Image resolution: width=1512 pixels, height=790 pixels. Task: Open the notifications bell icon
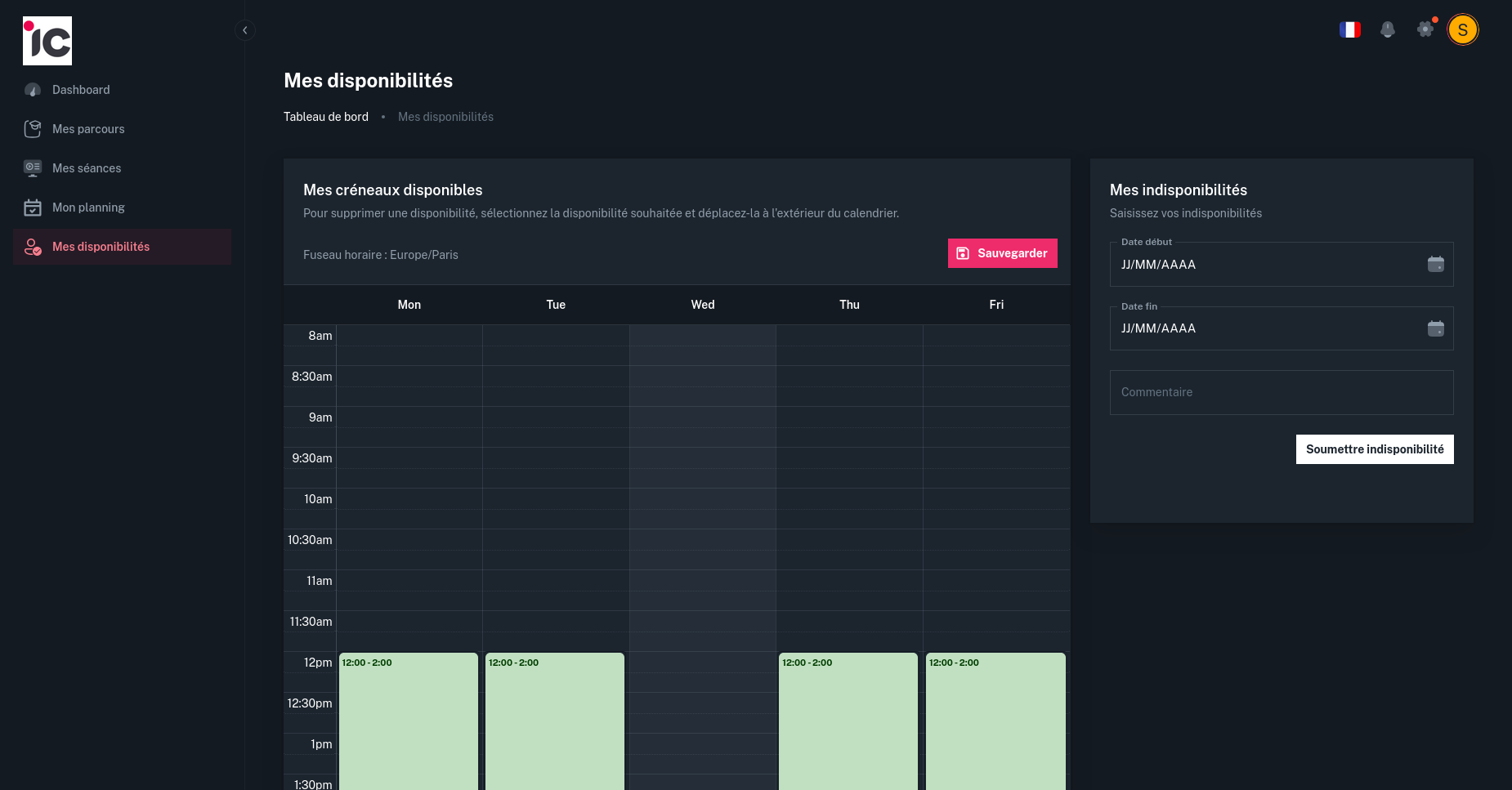click(x=1387, y=29)
